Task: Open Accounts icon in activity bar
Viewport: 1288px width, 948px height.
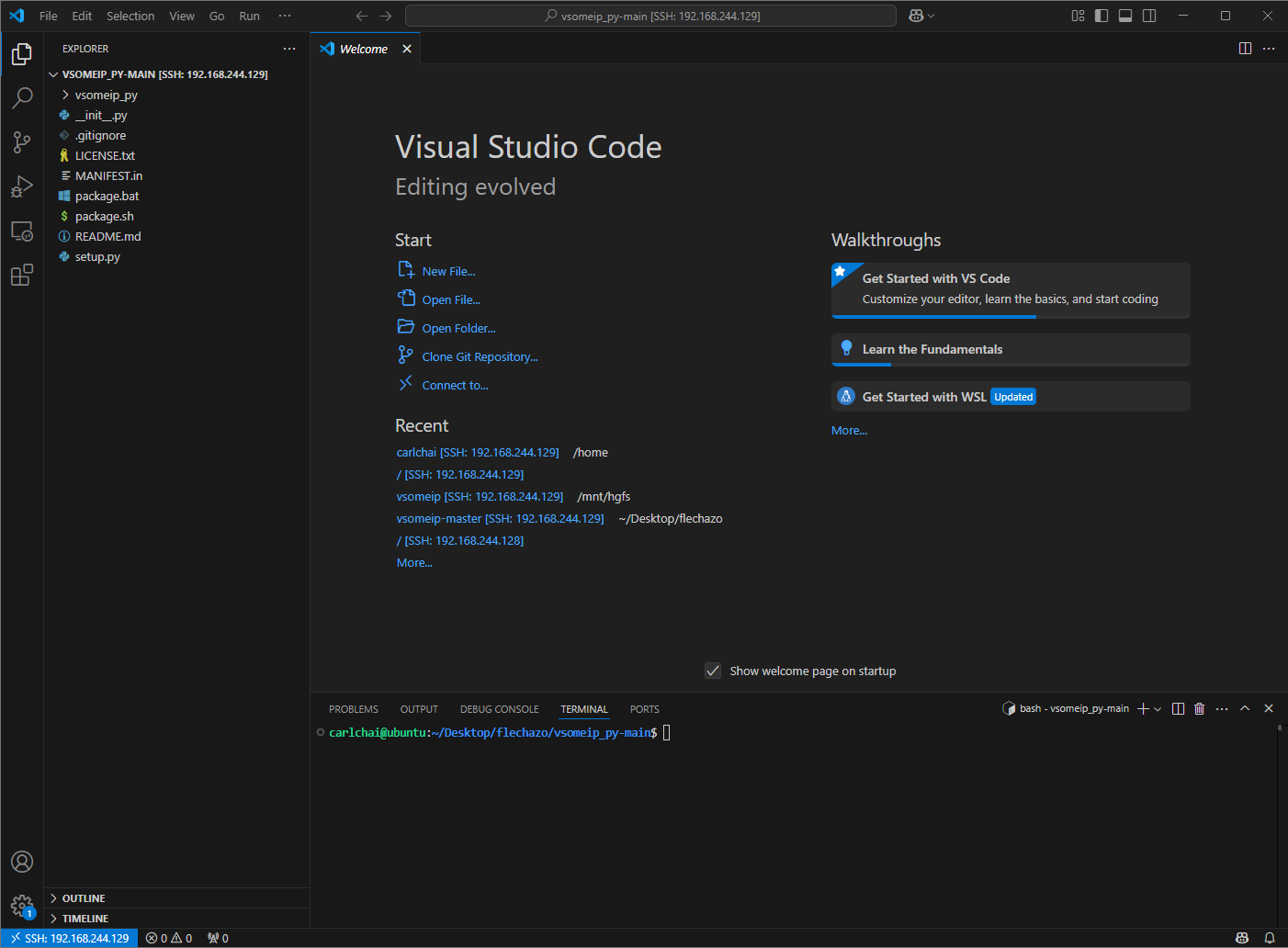Action: tap(22, 862)
